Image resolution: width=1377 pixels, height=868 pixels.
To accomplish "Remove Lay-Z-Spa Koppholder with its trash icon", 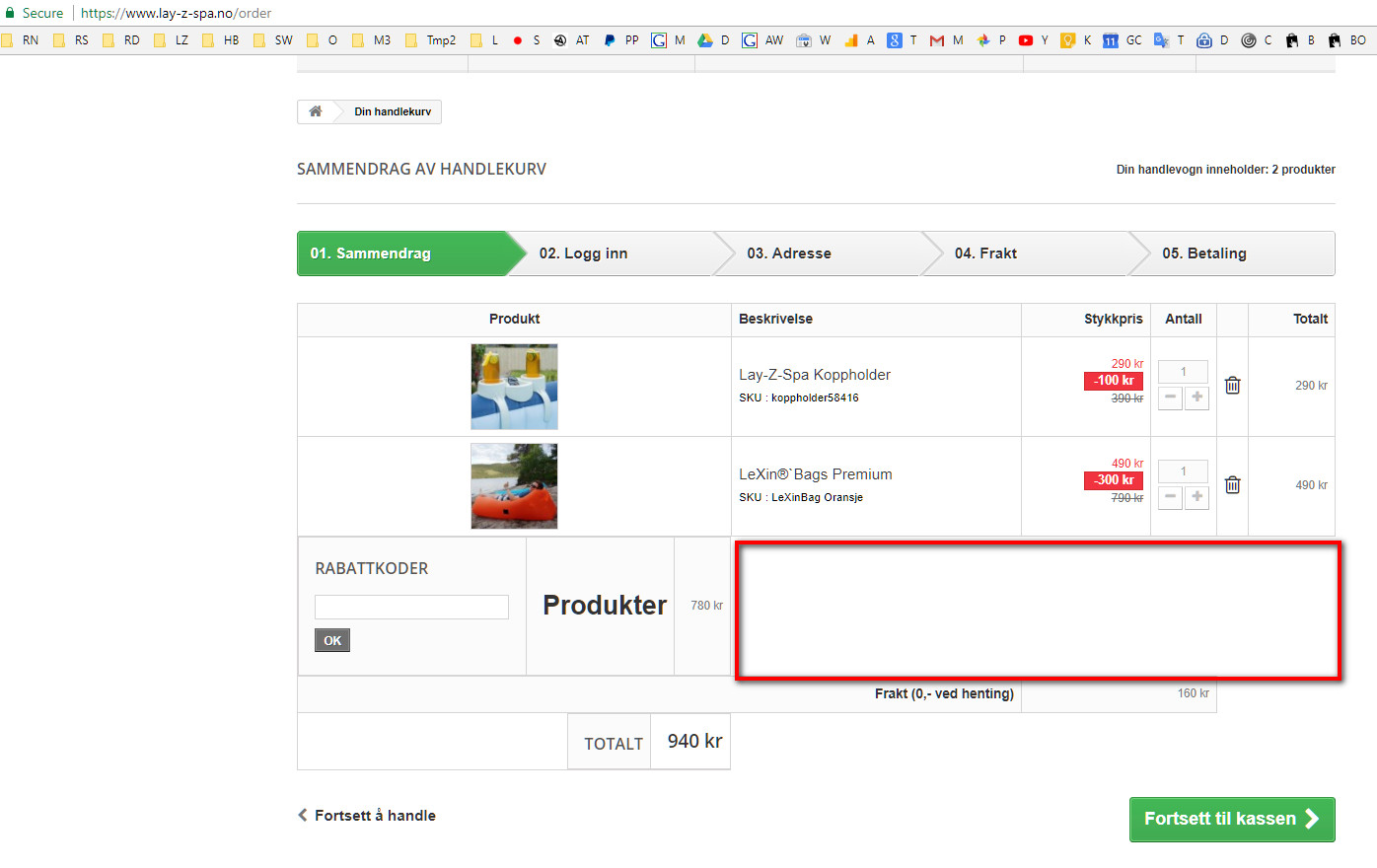I will coord(1232,385).
